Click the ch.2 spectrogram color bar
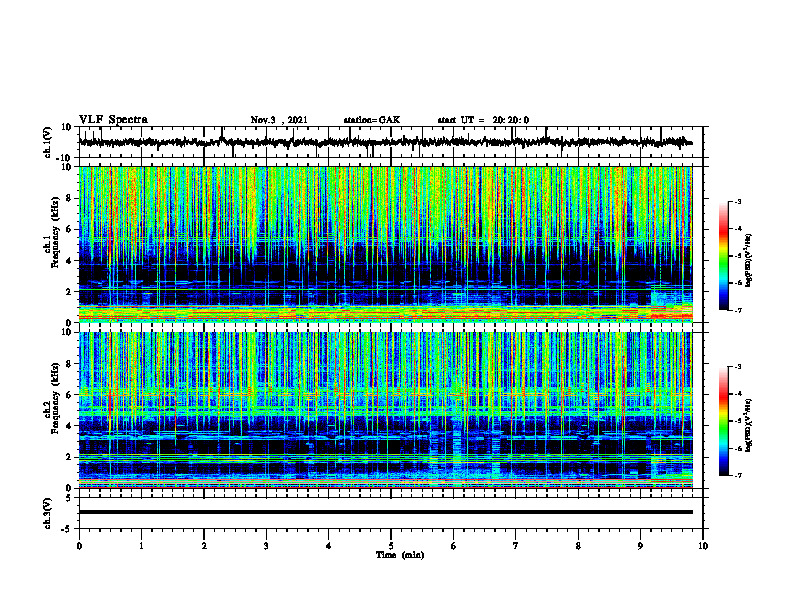The height and width of the screenshot is (612, 792). 724,421
